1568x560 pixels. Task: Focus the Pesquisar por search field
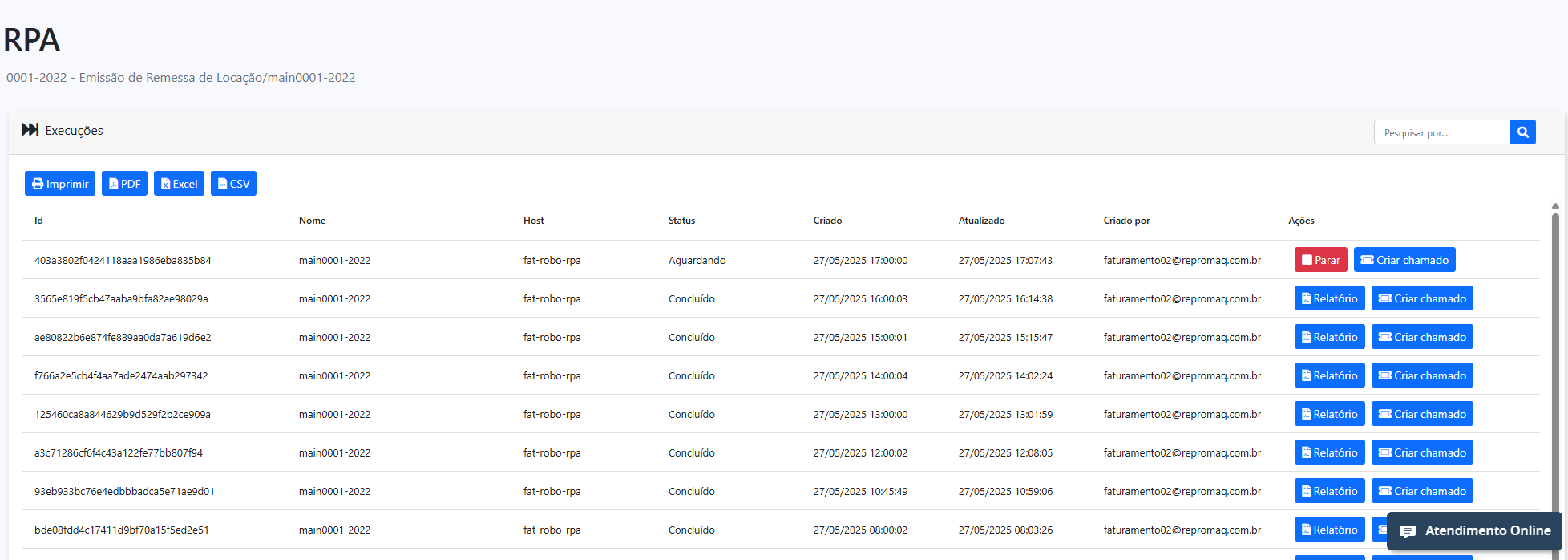[x=1441, y=132]
